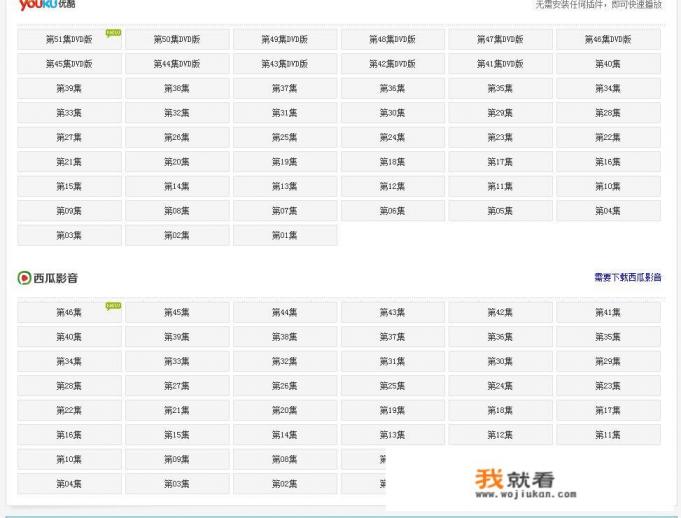Screen dimensions: 681x518
Task: Open 第18集 in the Youku list
Action: [x=393, y=162]
